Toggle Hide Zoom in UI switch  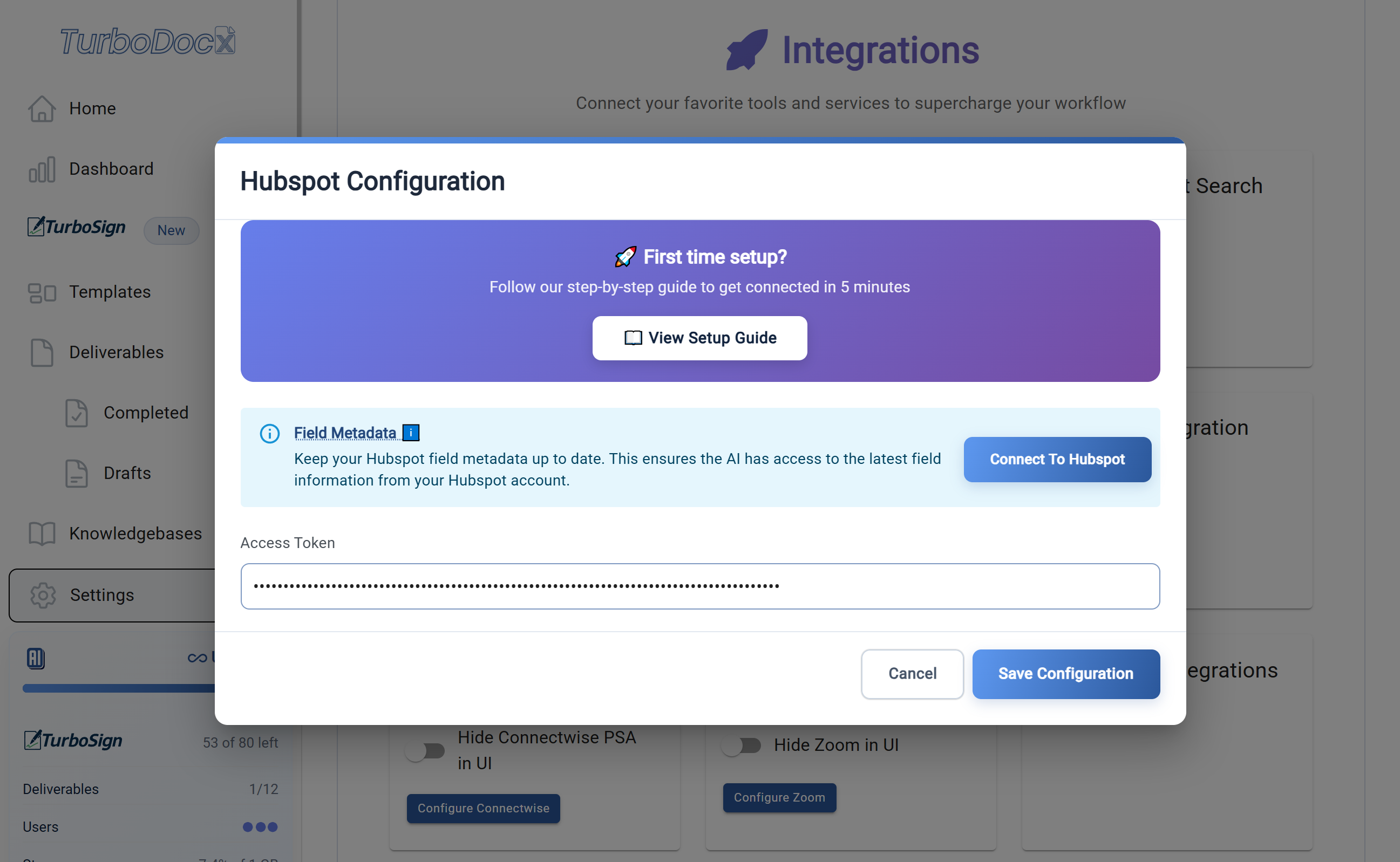pos(741,745)
